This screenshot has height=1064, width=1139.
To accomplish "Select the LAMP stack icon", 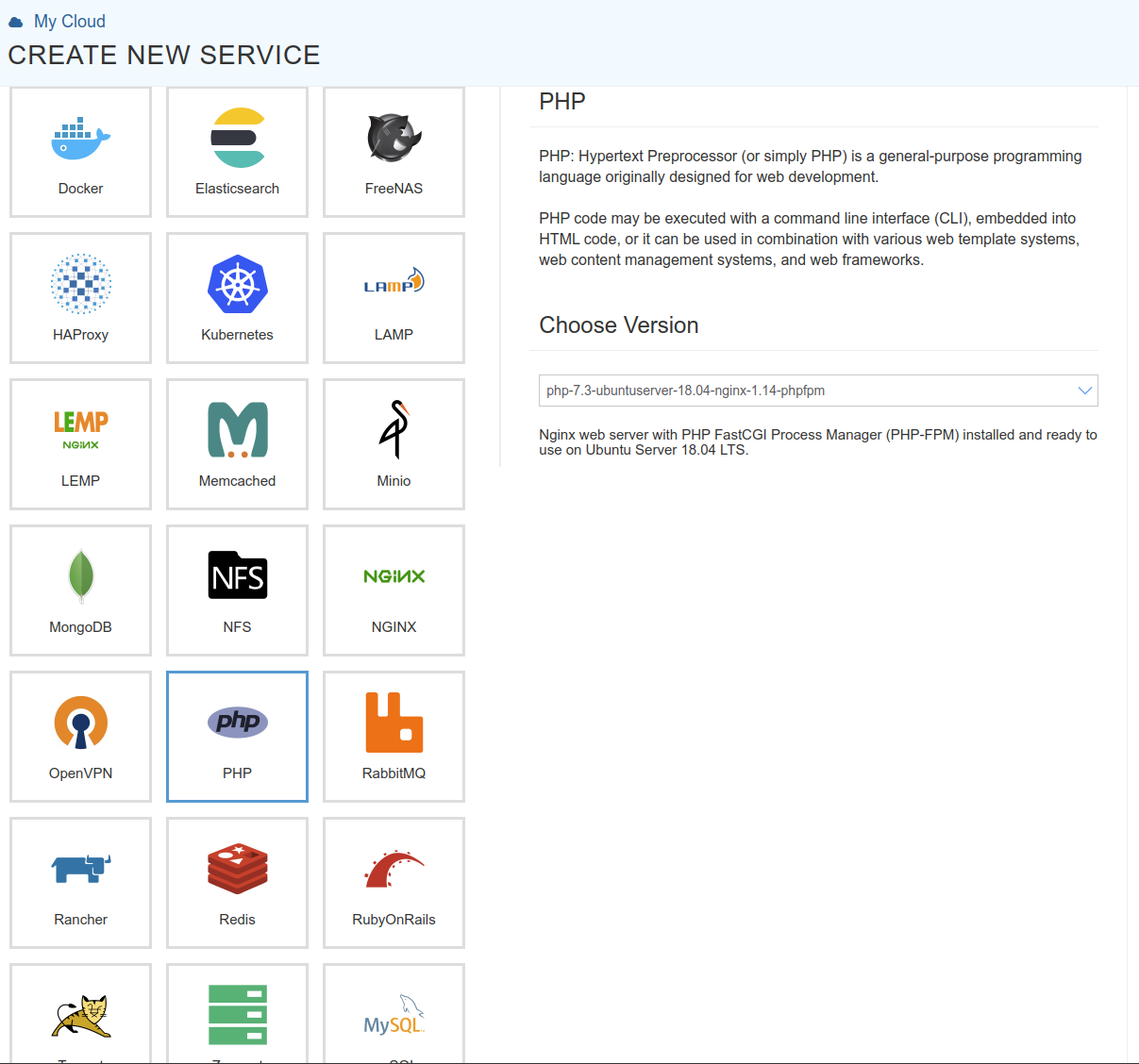I will 394,283.
